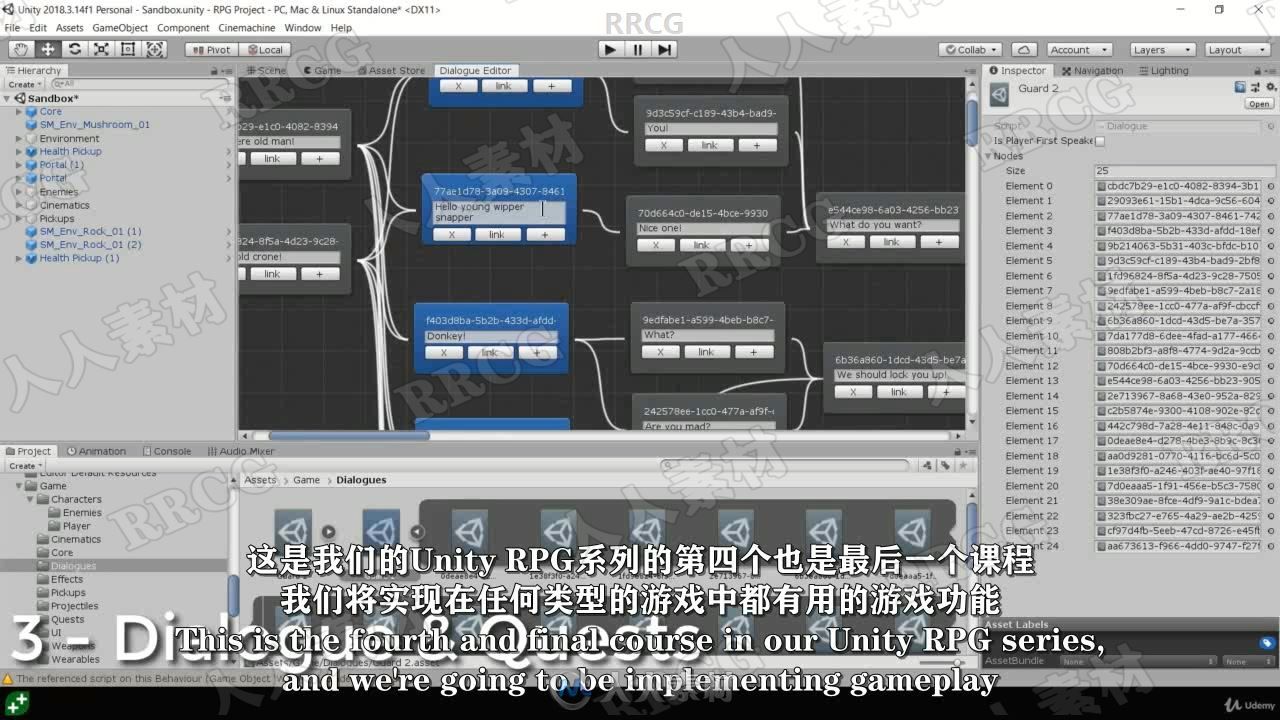Click the asset labels blue tag icon

[x=1266, y=643]
